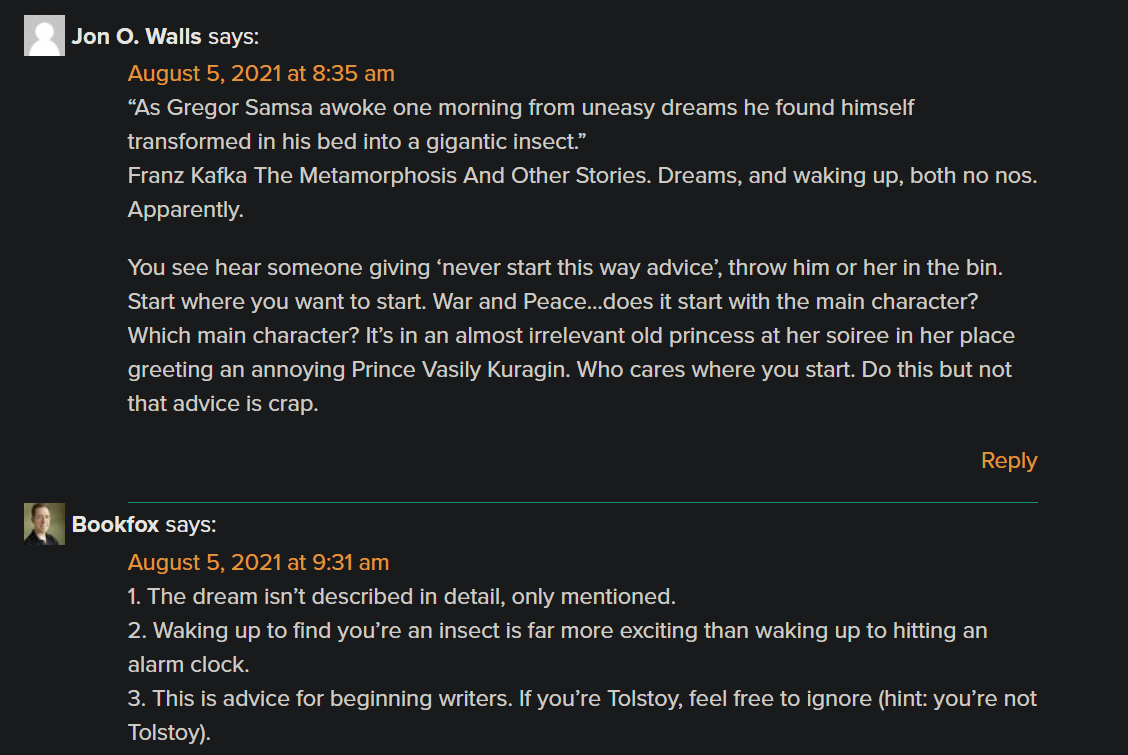
Task: Click Bookfox's first point about the dream
Action: tap(402, 597)
